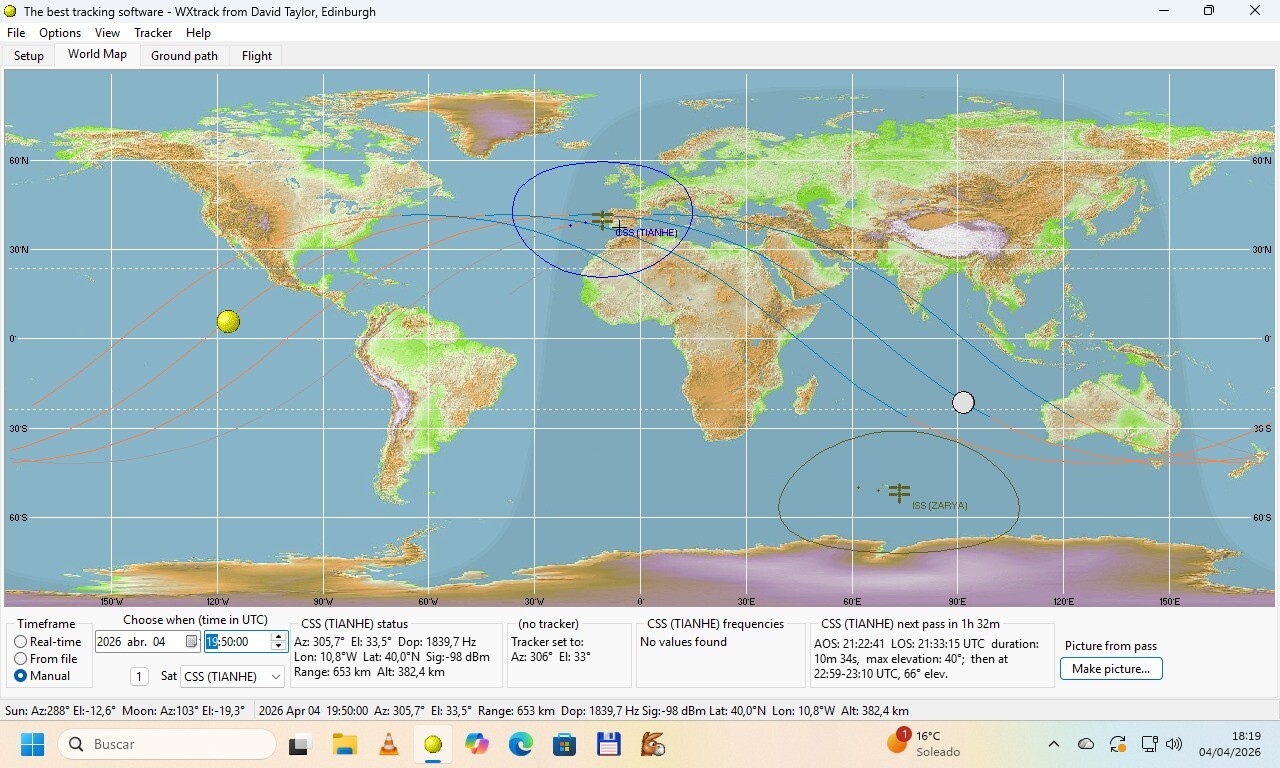Select the Real-time timeframe option
The height and width of the screenshot is (768, 1280).
(21, 642)
